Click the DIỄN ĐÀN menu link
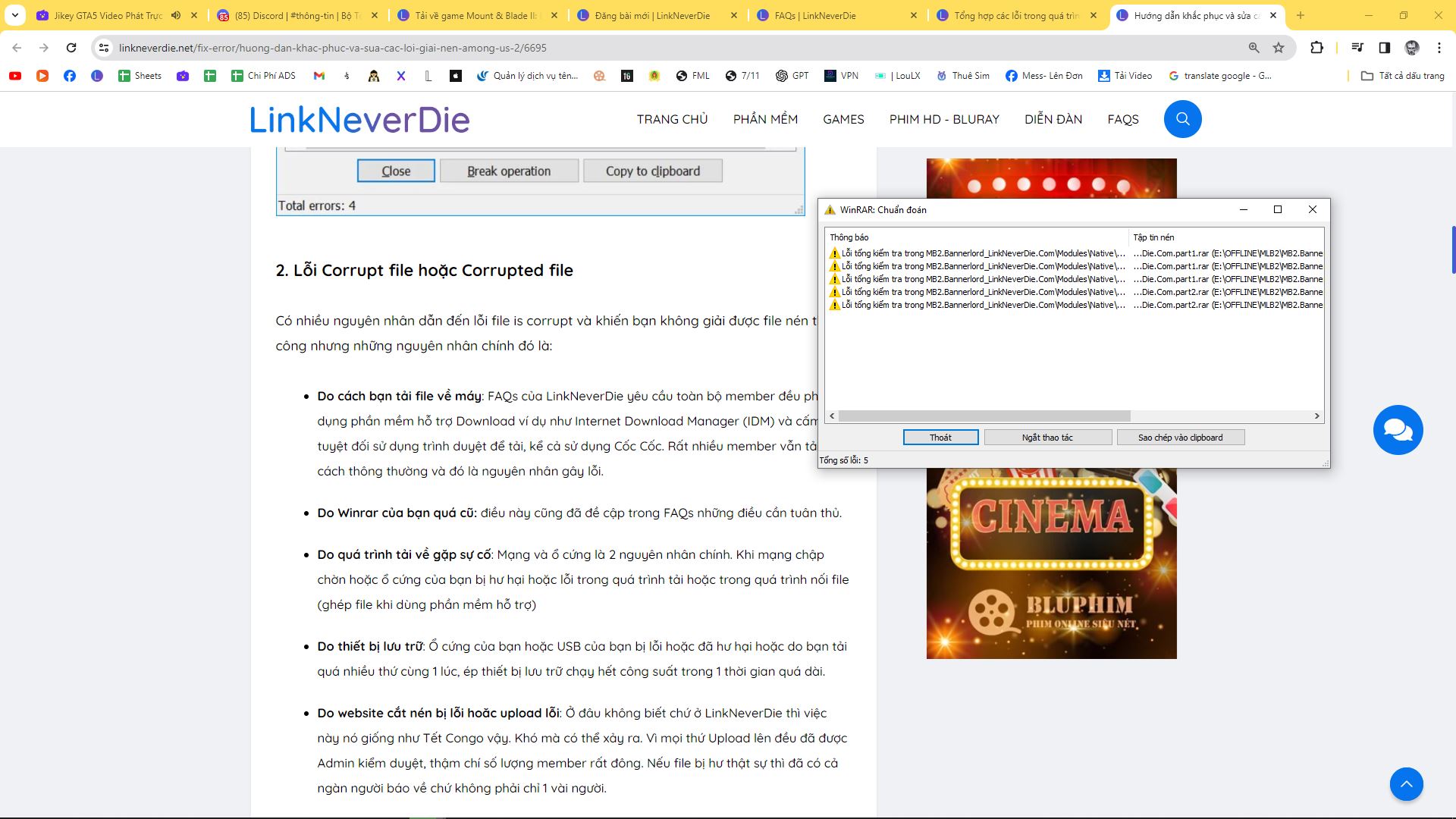 1052,118
